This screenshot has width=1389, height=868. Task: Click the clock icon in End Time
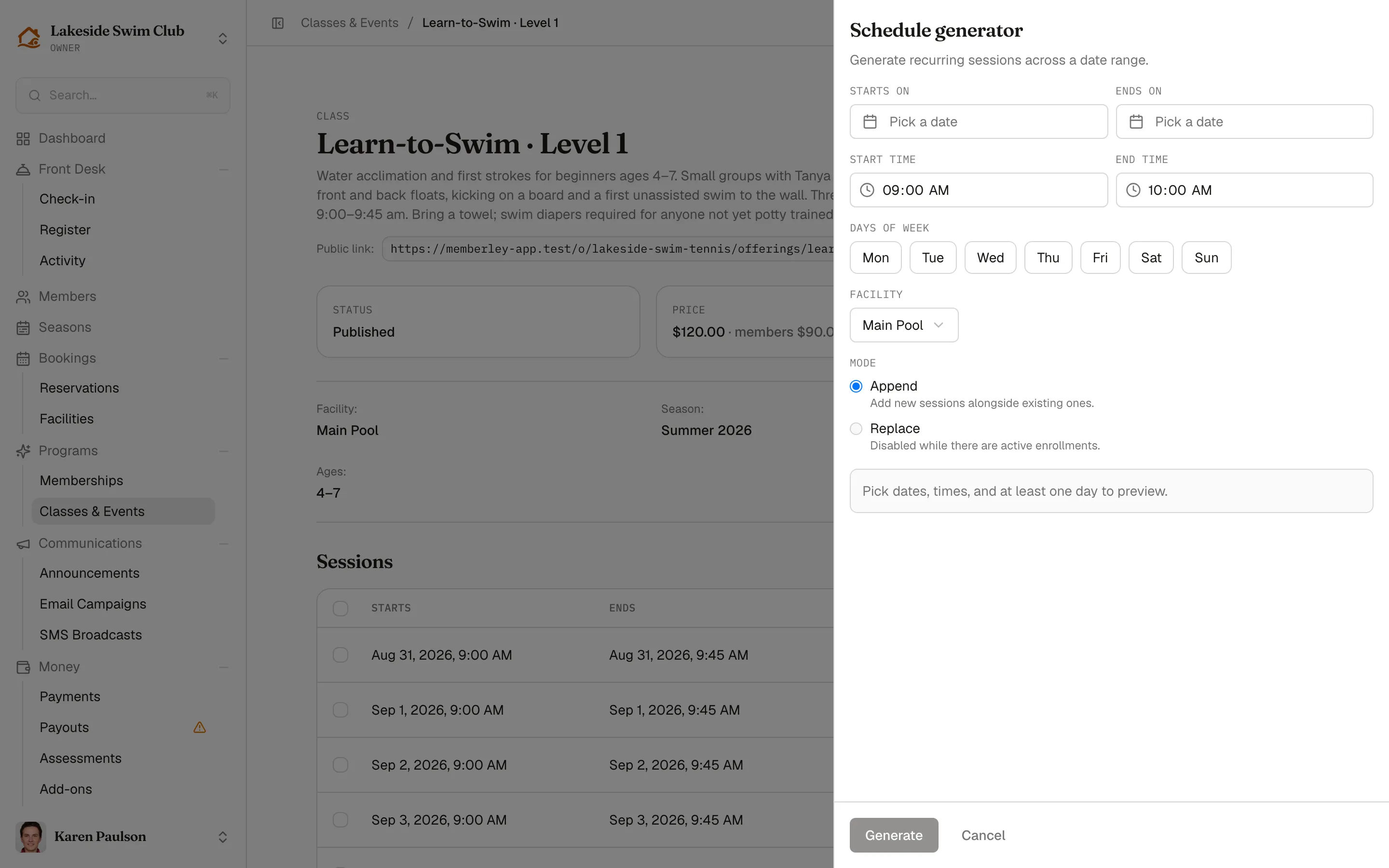pyautogui.click(x=1133, y=190)
